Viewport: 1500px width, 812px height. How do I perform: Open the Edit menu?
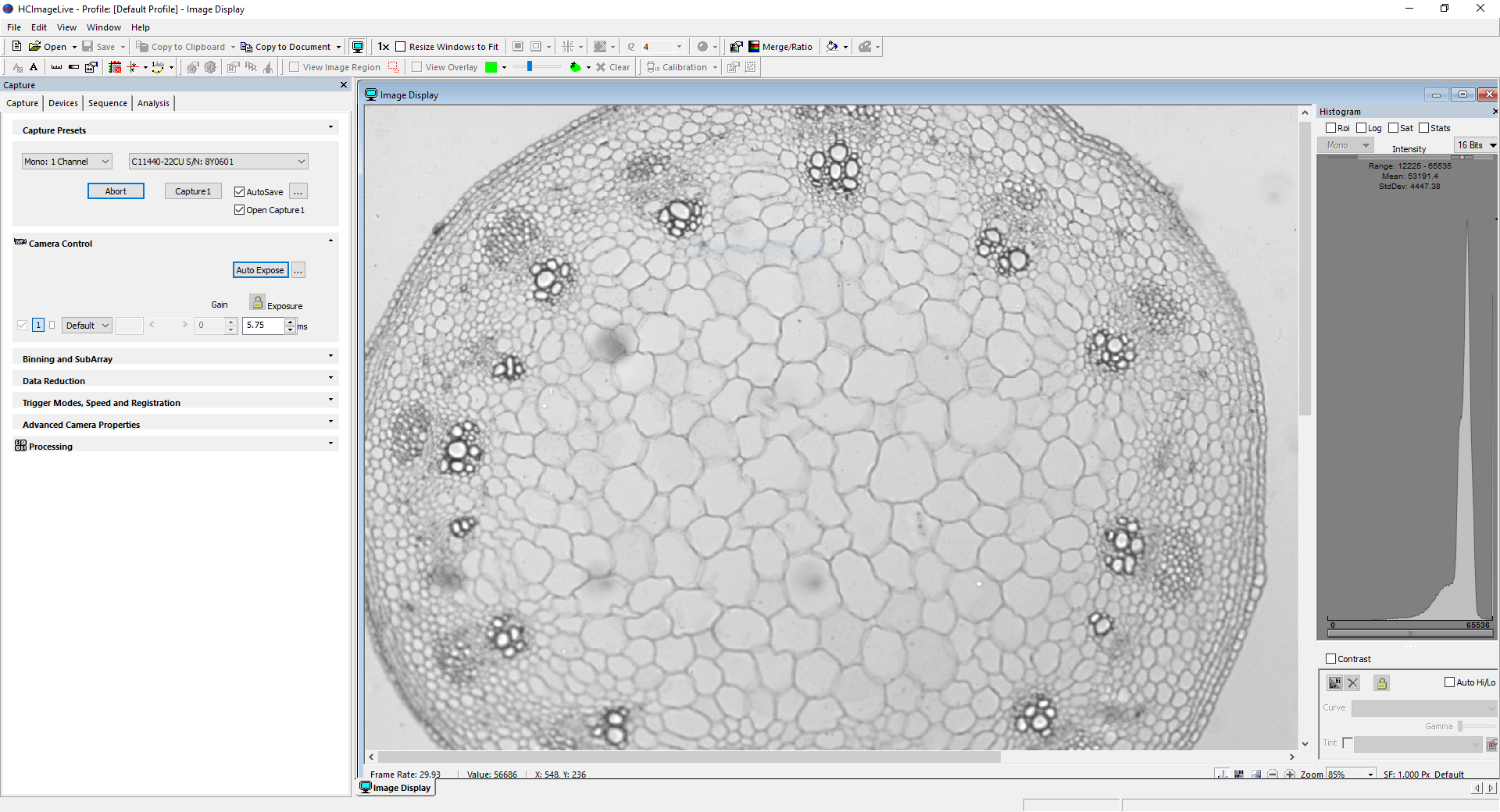[39, 27]
